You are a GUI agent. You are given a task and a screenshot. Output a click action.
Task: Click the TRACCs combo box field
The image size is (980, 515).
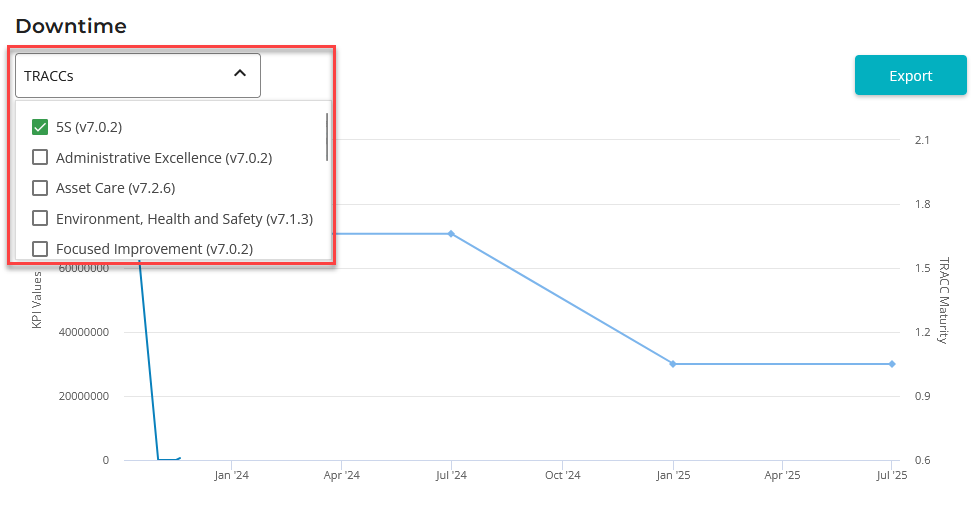pyautogui.click(x=120, y=76)
